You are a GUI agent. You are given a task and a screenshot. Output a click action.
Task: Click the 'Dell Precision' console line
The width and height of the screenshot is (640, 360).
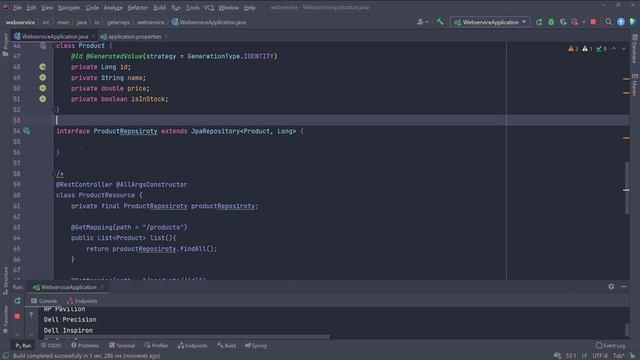coord(70,320)
